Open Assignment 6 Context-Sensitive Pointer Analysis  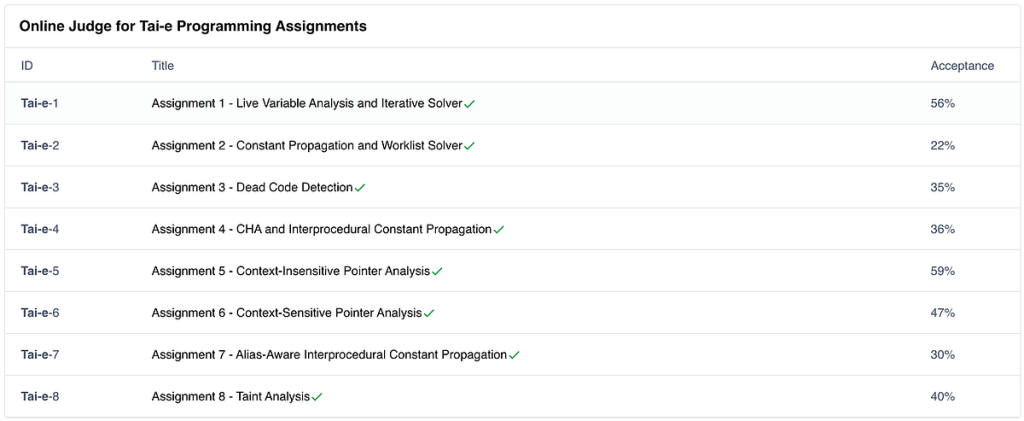point(287,313)
